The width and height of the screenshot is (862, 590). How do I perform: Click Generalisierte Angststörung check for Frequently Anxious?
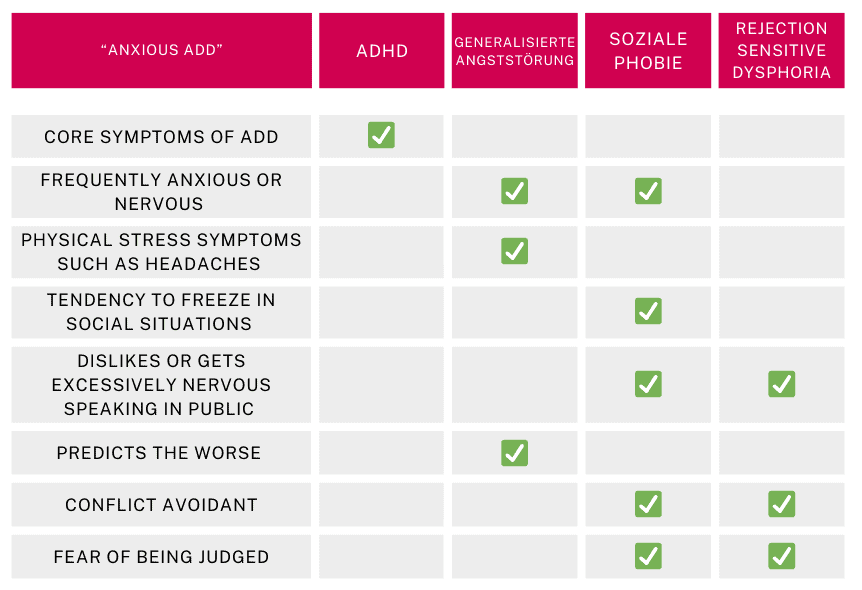(x=514, y=191)
